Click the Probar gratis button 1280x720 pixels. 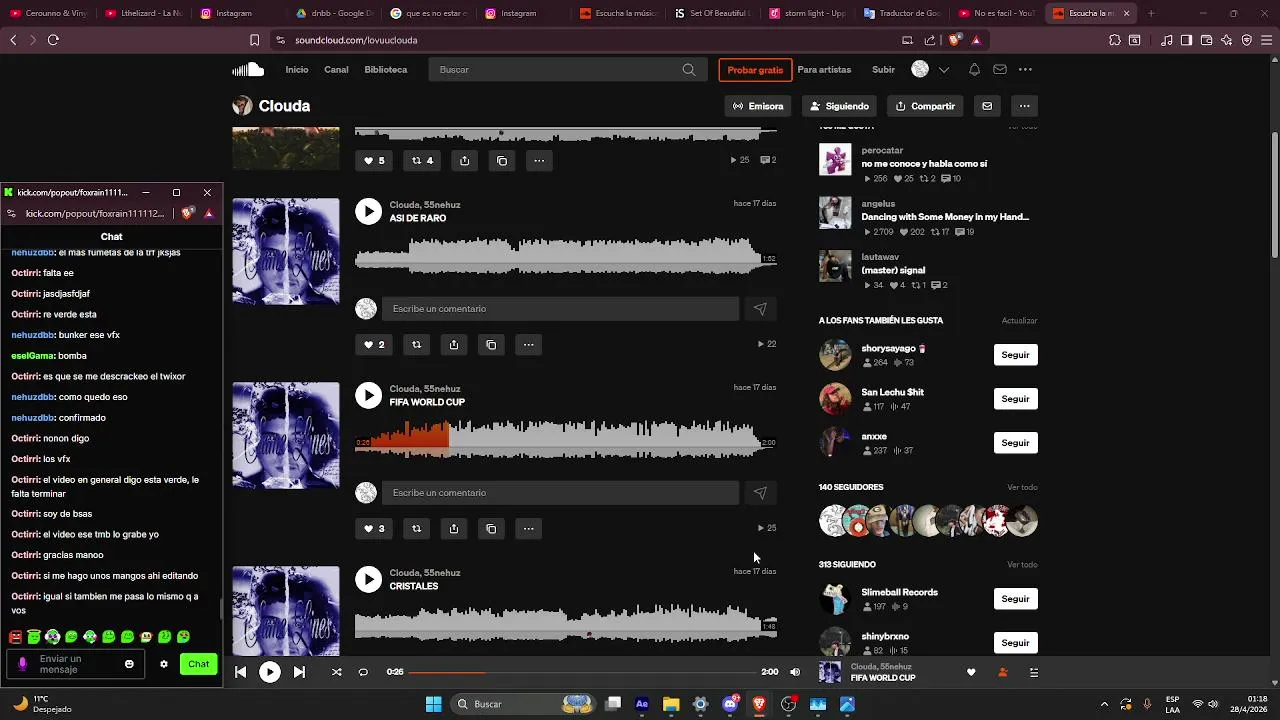coord(755,70)
